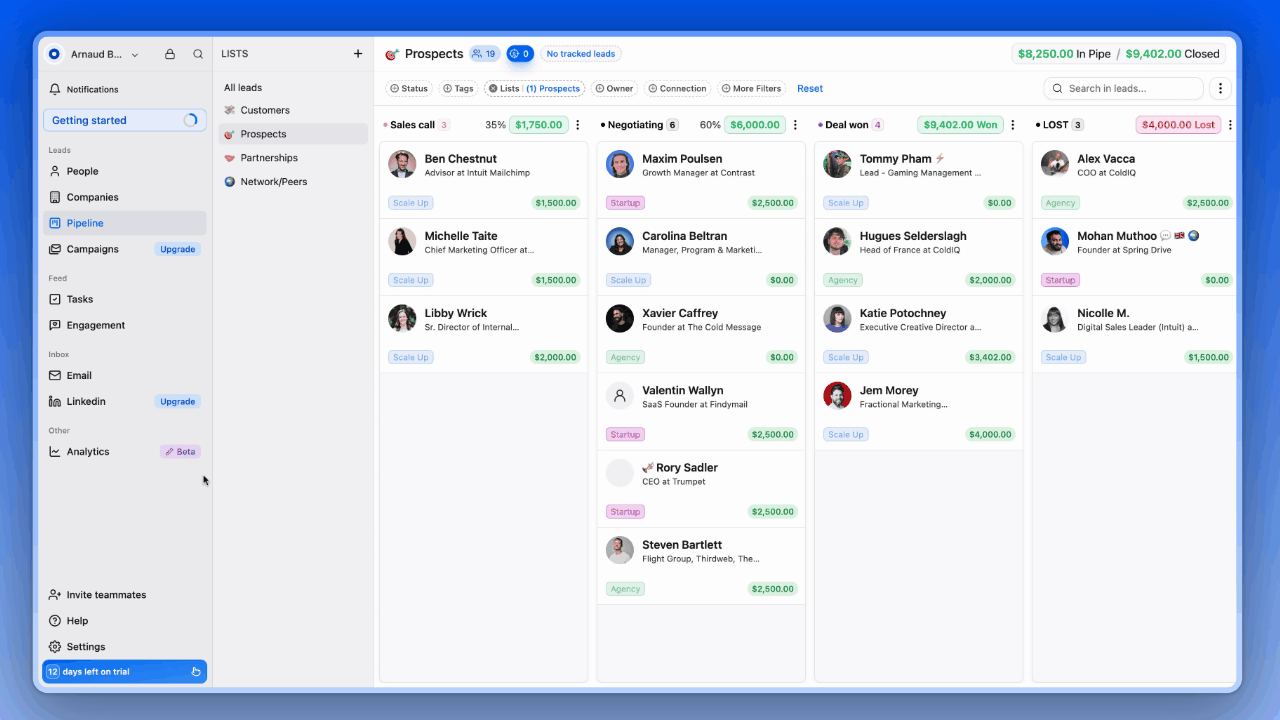
Task: Click the $9,402.00 Won total badge
Action: click(x=960, y=125)
